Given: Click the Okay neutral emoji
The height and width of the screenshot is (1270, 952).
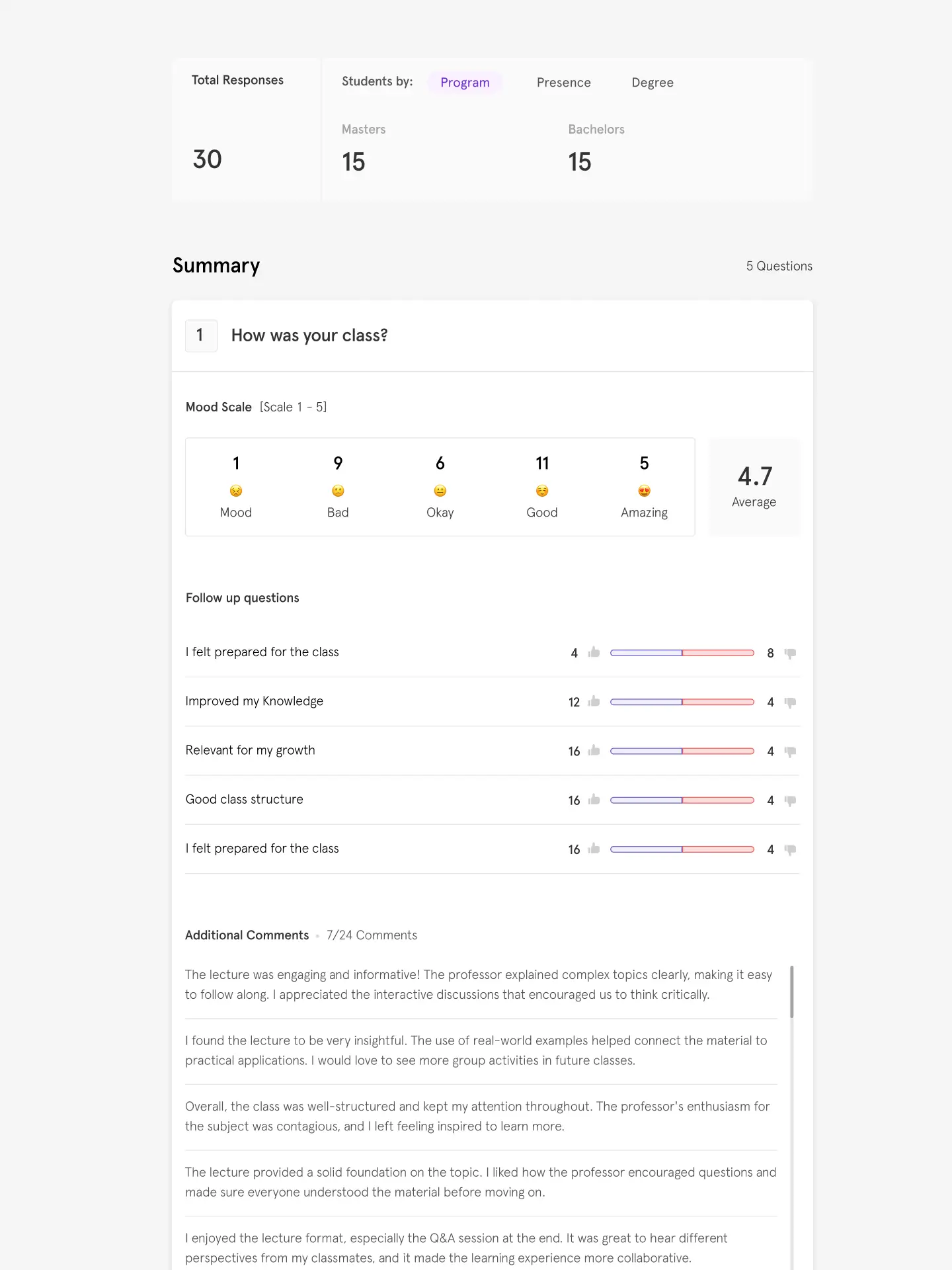Looking at the screenshot, I should tap(440, 491).
